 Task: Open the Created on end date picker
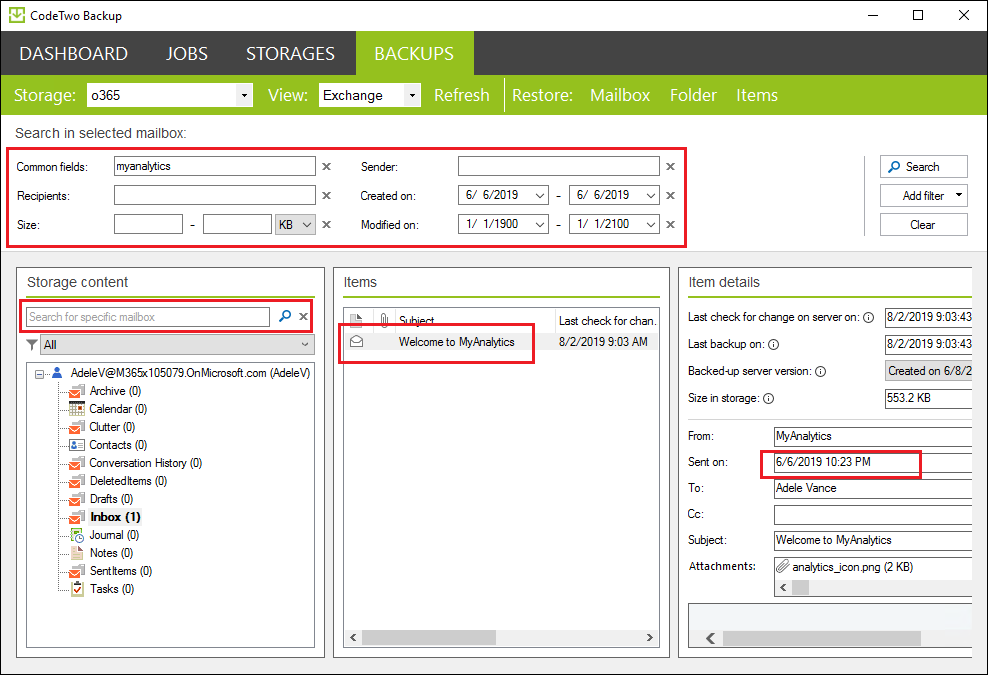pyautogui.click(x=651, y=195)
